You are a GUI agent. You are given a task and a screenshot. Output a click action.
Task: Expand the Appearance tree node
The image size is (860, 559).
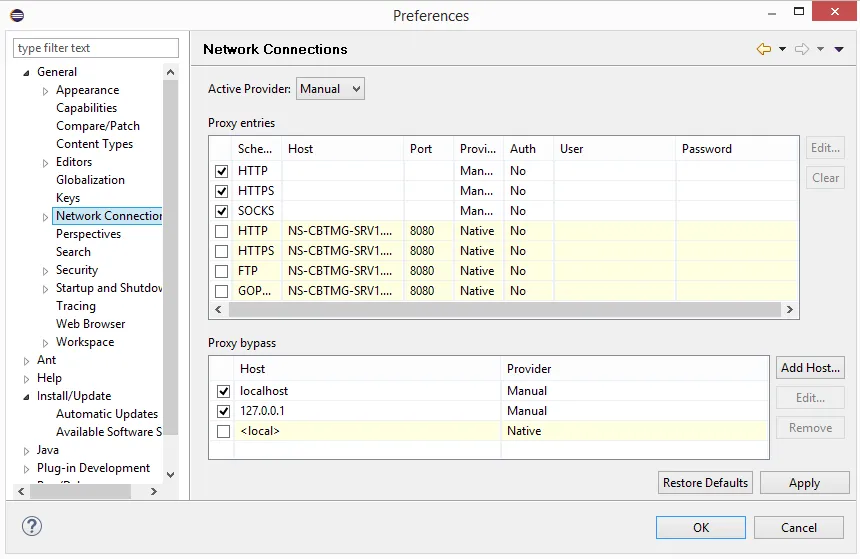tap(46, 91)
